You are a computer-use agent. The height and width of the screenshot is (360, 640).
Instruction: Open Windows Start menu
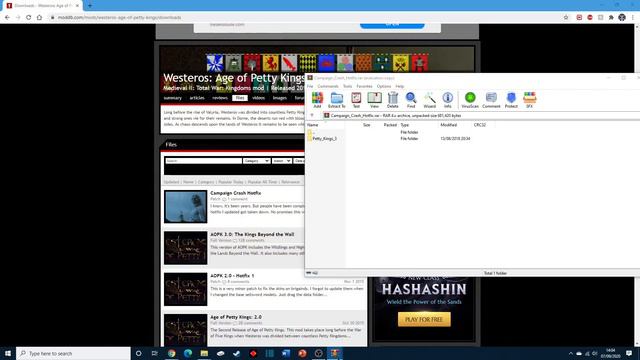8,353
